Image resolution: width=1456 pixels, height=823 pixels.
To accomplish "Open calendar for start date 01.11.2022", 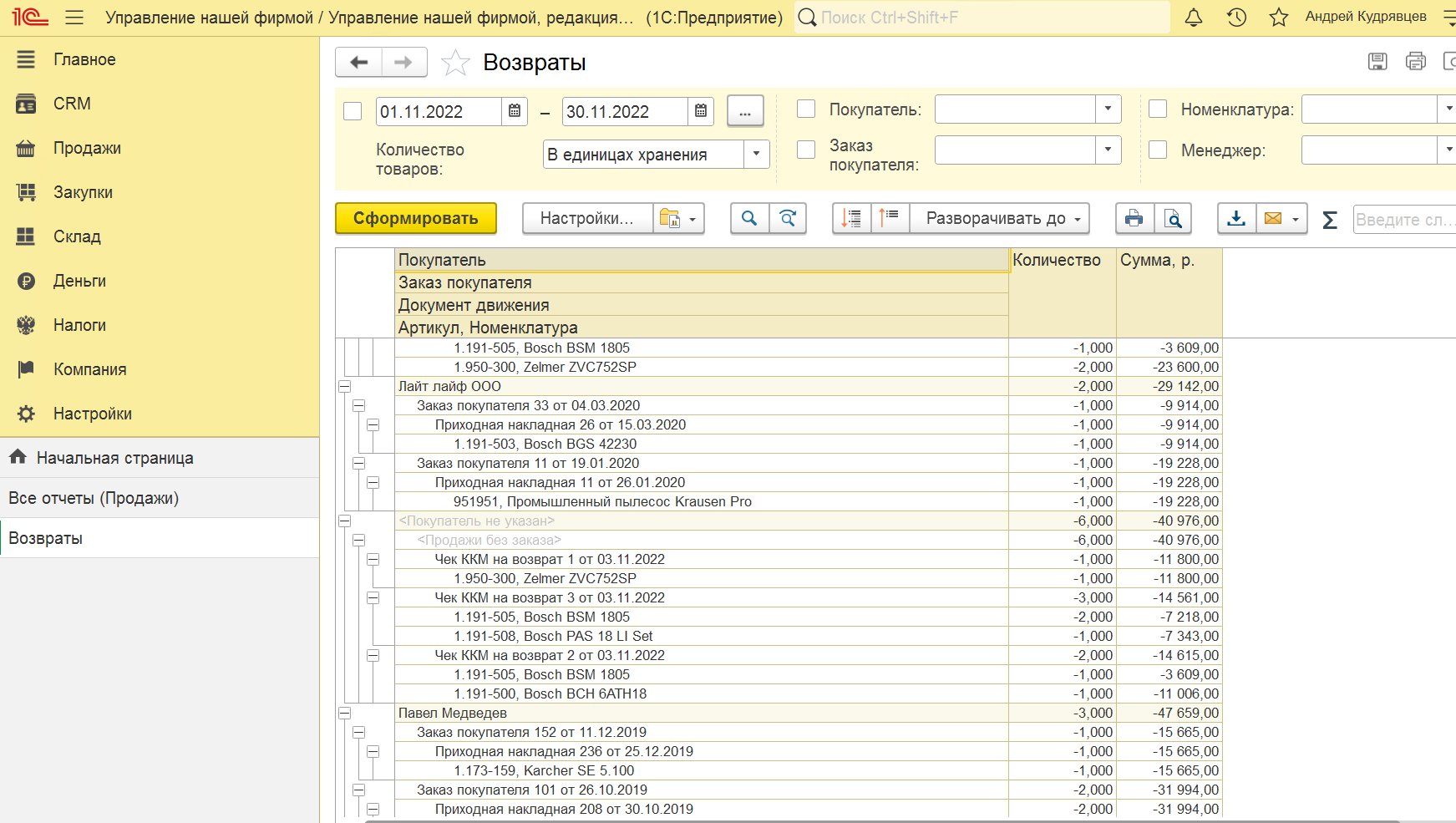I will (x=515, y=111).
